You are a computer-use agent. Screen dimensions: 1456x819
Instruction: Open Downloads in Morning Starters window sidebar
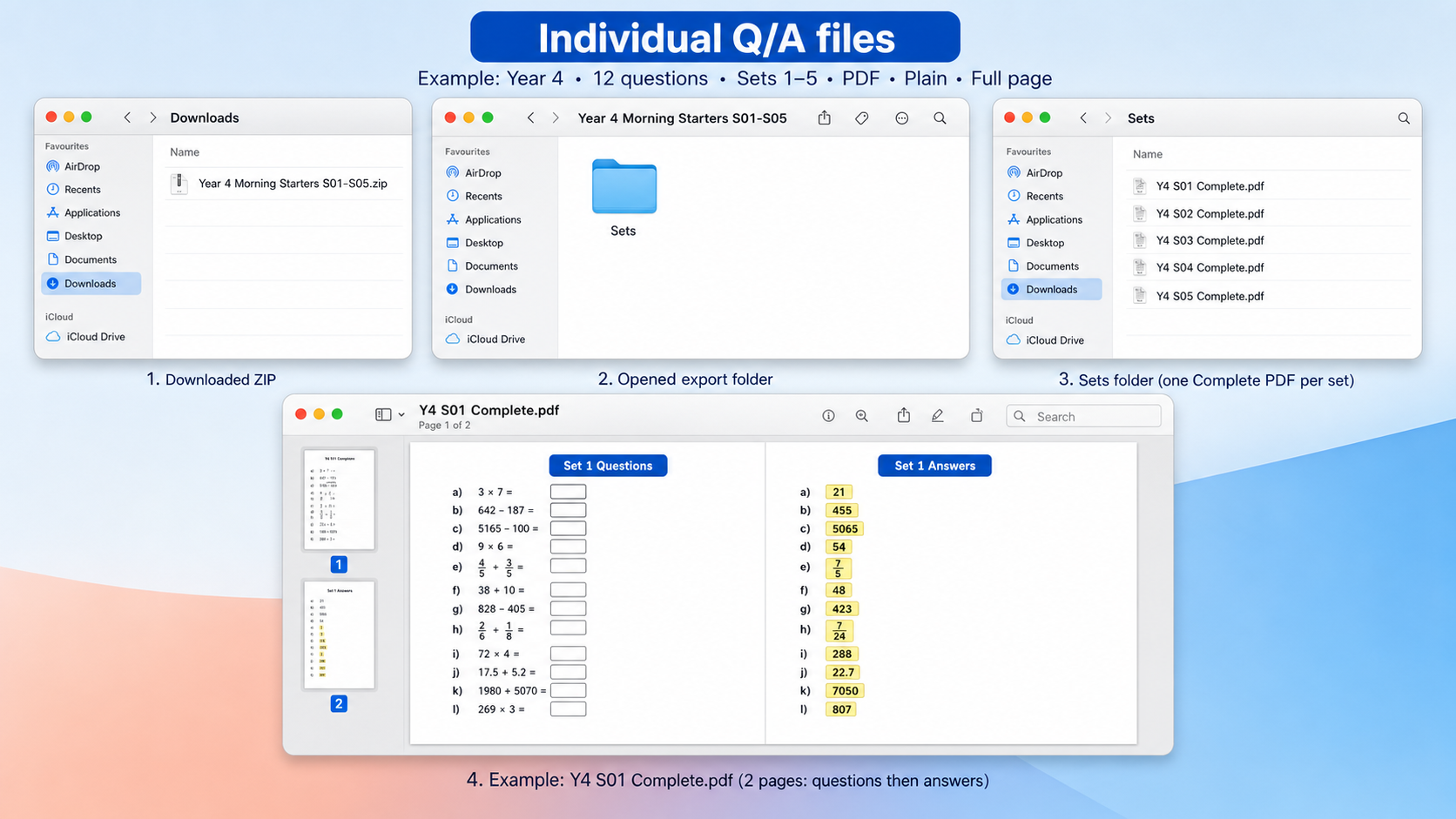481,290
